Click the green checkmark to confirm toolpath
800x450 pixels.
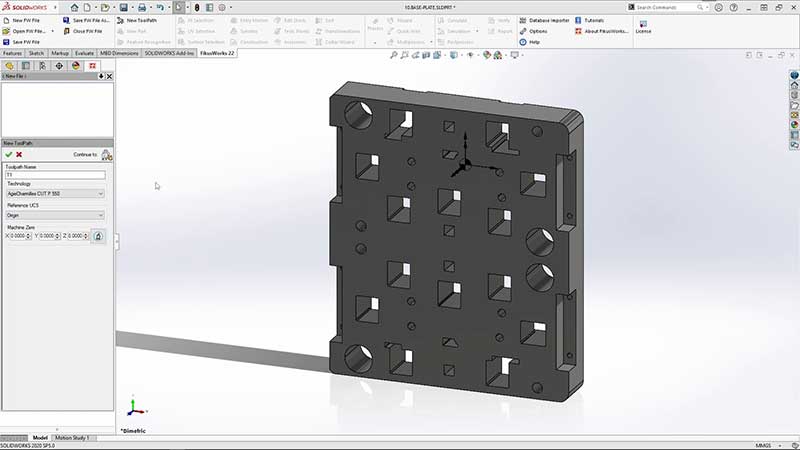(x=8, y=154)
